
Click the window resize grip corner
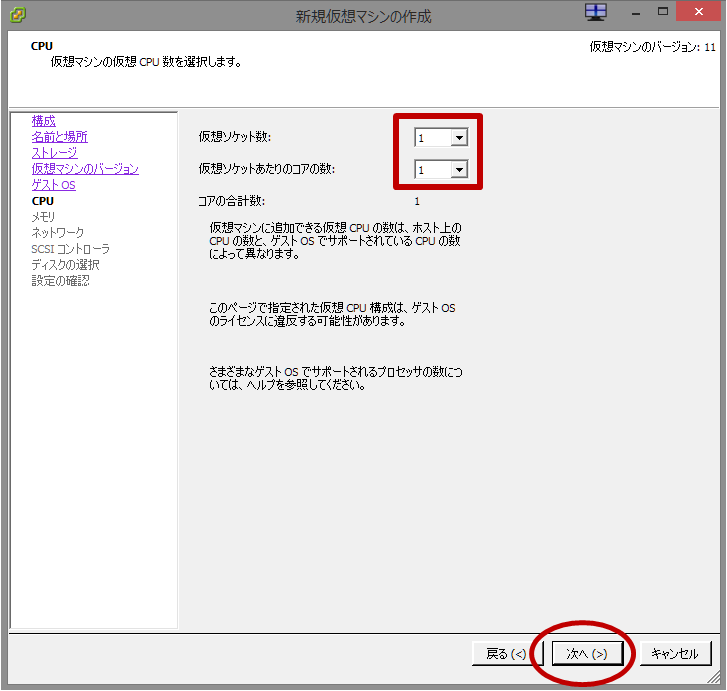[x=714, y=678]
